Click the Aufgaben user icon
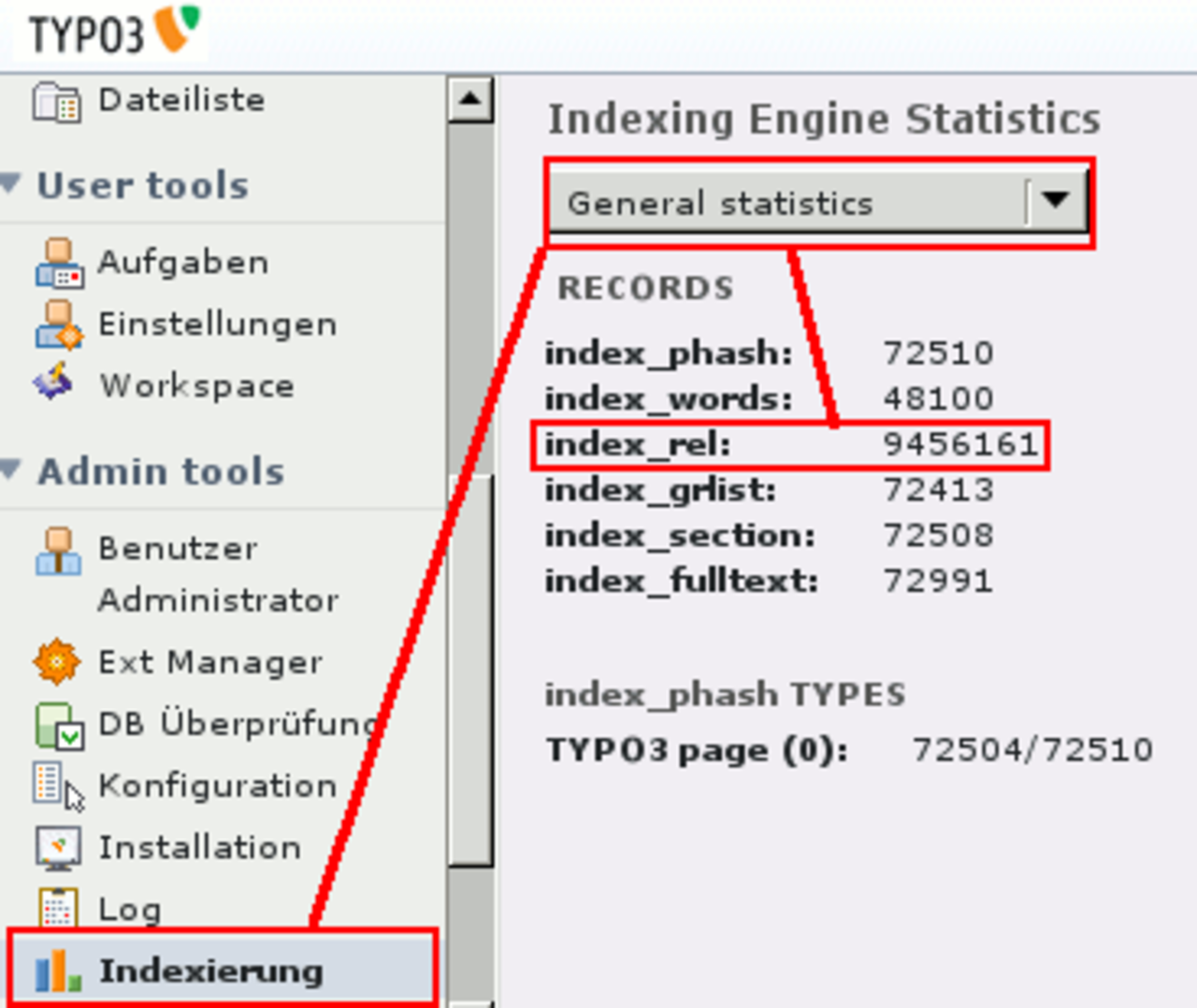Viewport: 1197px width, 1008px height. pyautogui.click(x=59, y=263)
